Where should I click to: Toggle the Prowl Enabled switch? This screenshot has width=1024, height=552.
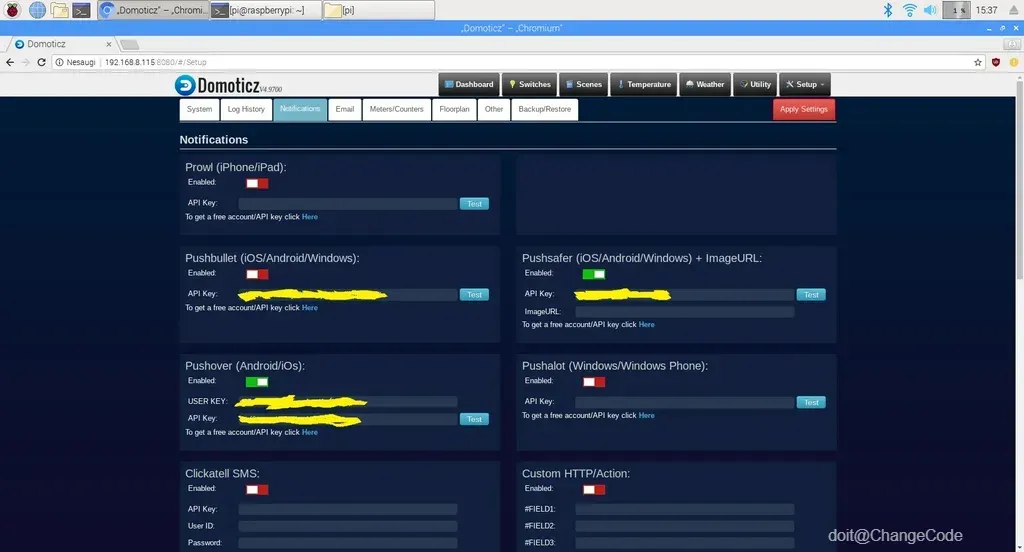[257, 184]
